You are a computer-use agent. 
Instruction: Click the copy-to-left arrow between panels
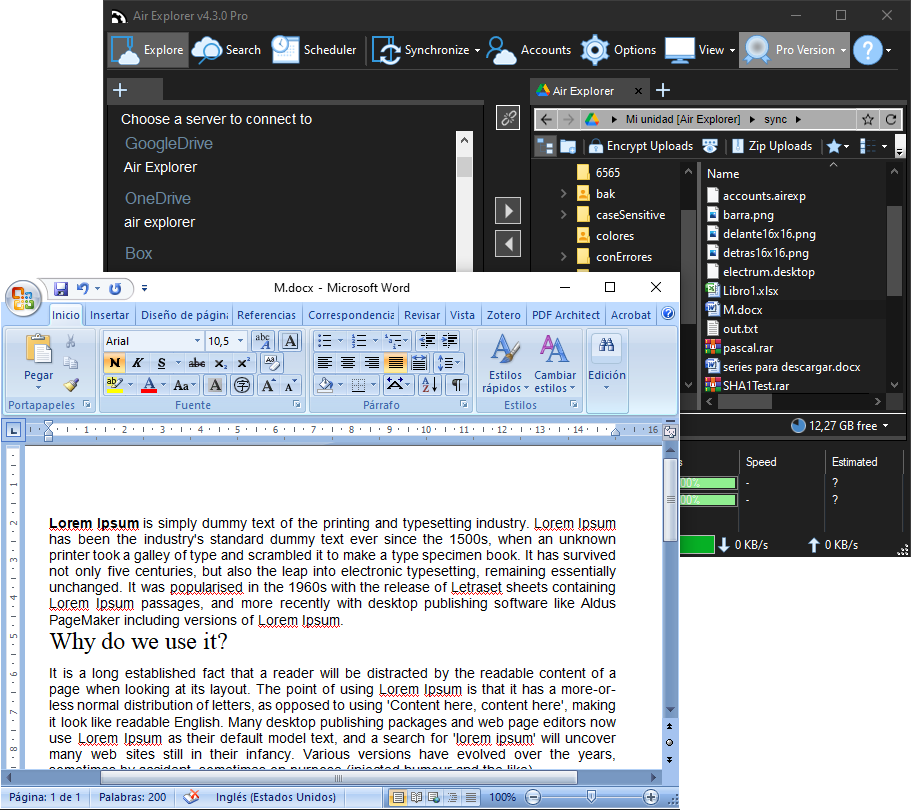click(x=508, y=243)
